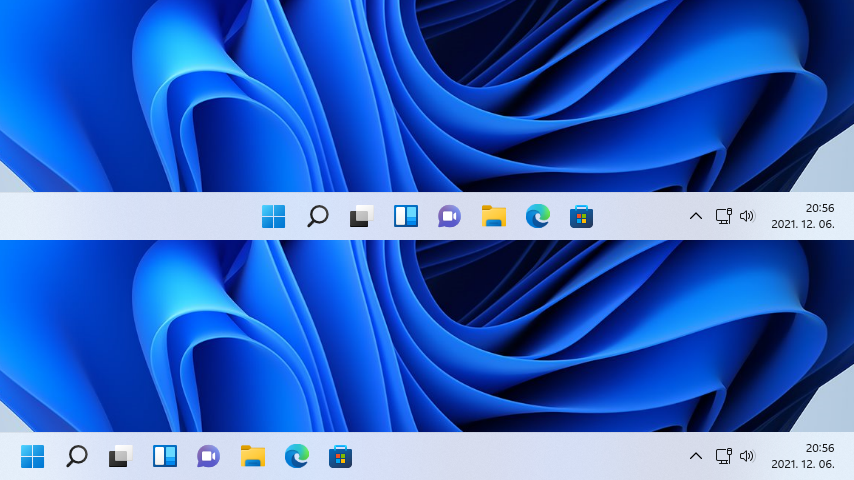
Task: Launch Microsoft Edge on the left-aligned taskbar
Action: (296, 456)
